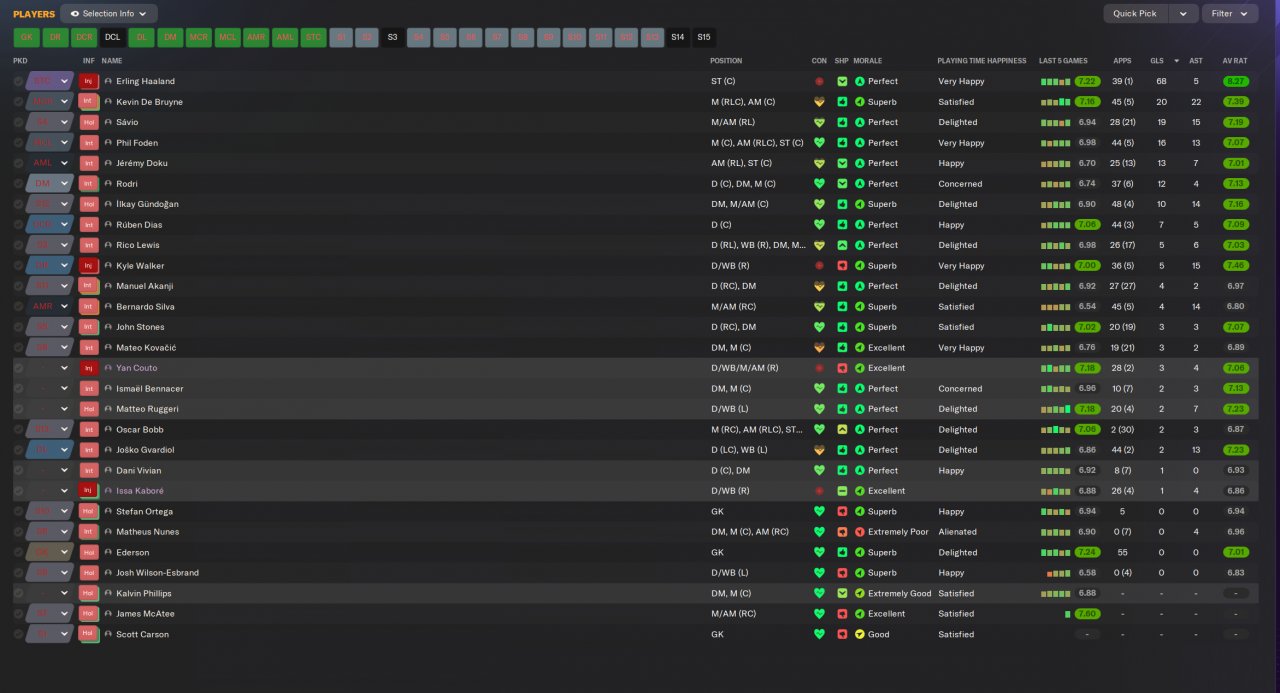Select the DCL position slot
Screen dimensions: 1280x693
(x=113, y=37)
